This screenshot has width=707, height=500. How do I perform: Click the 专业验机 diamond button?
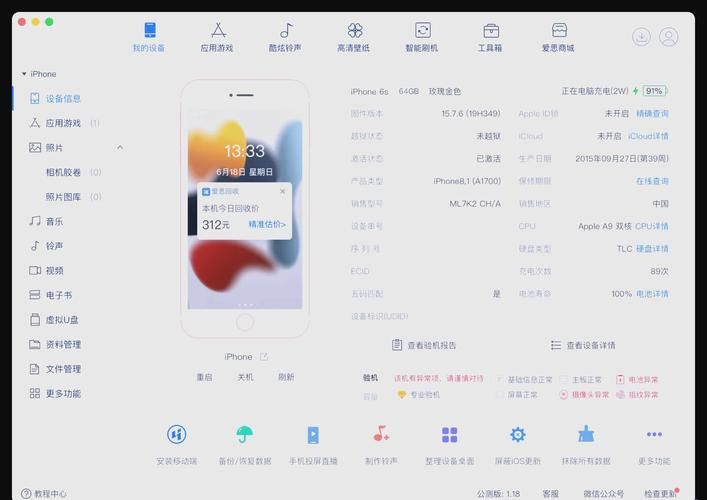419,394
